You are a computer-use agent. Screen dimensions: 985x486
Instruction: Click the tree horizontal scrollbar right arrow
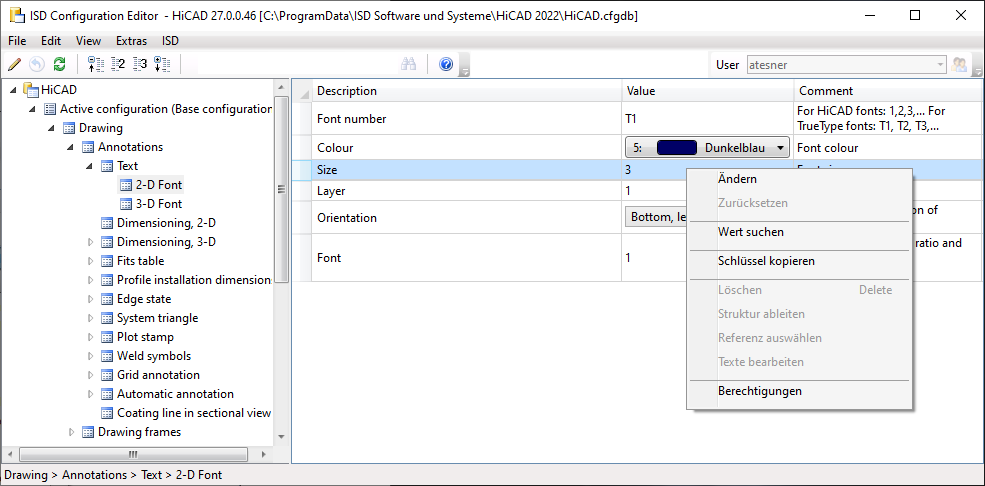tap(264, 454)
